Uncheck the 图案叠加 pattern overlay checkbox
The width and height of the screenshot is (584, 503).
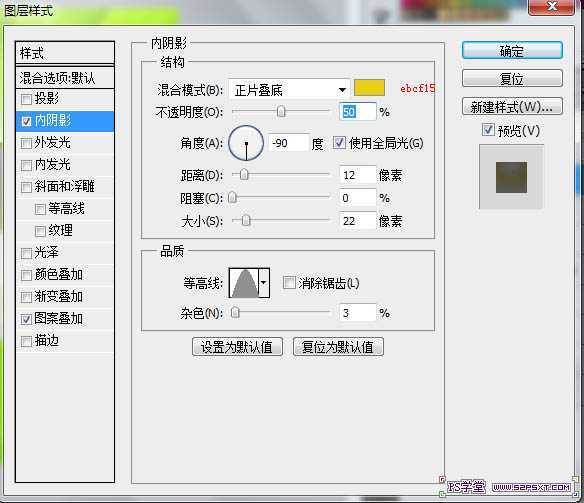pyautogui.click(x=26, y=319)
